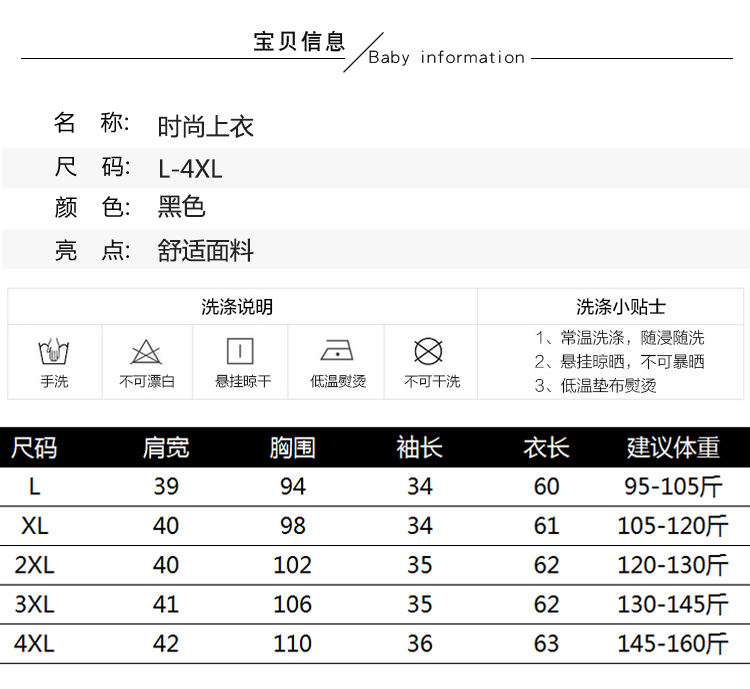This screenshot has height=689, width=750.
Task: Click tip 1 常温洗涤，随浸随洗
Action: point(619,338)
